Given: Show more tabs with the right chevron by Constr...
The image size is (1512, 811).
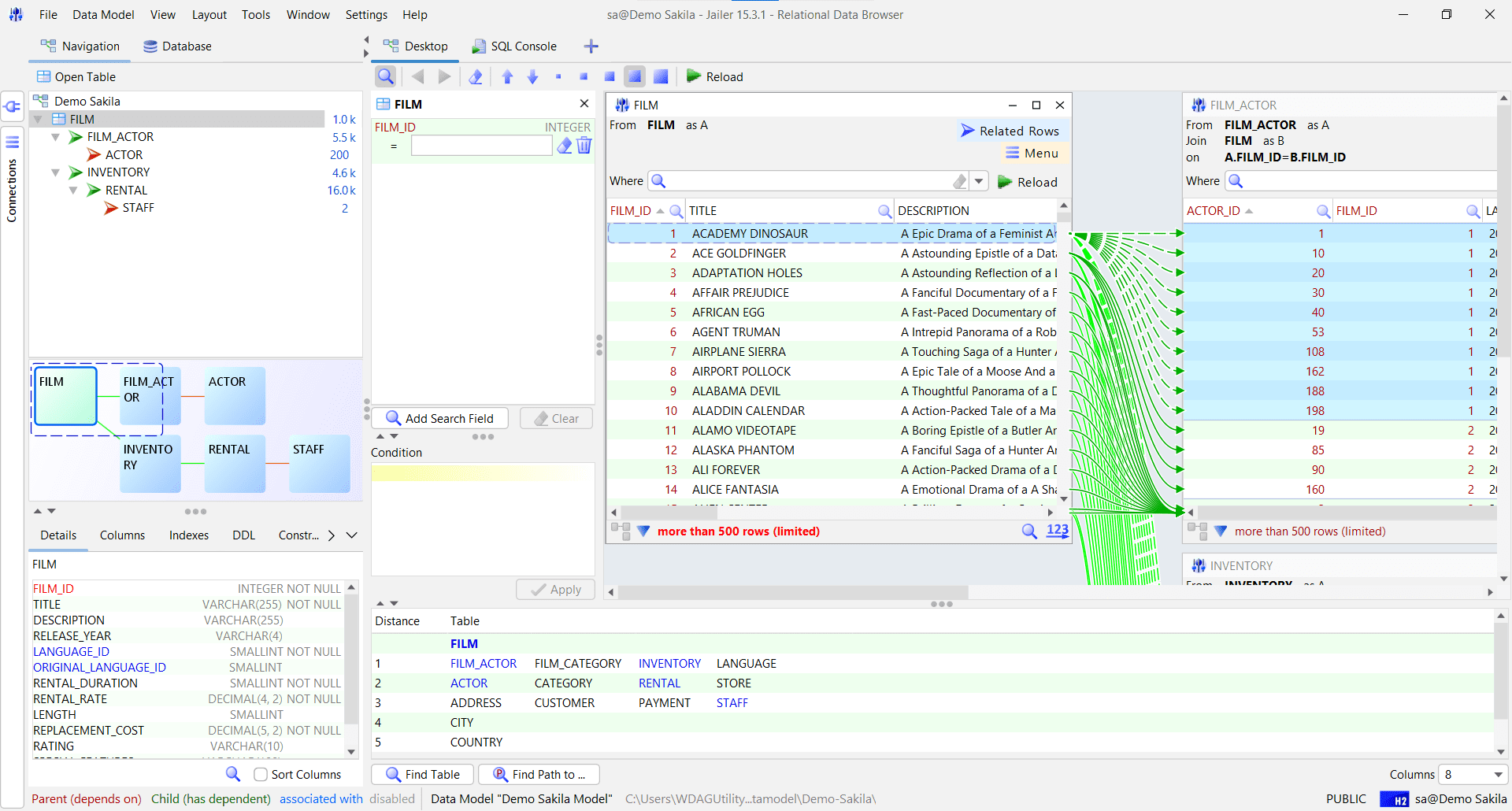Looking at the screenshot, I should pyautogui.click(x=332, y=535).
